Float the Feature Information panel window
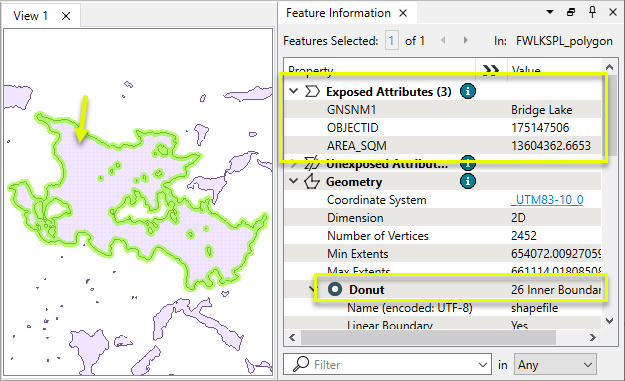 click(571, 12)
